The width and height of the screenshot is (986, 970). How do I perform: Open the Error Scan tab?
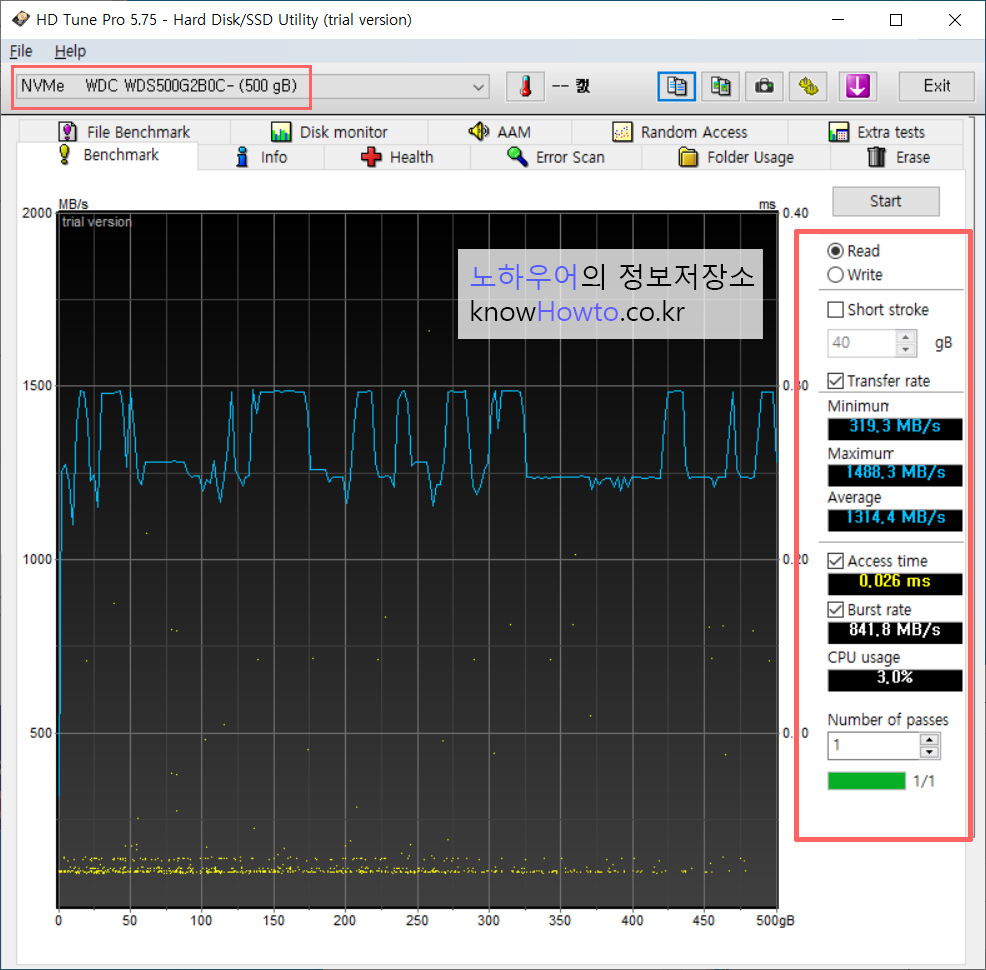[x=556, y=157]
